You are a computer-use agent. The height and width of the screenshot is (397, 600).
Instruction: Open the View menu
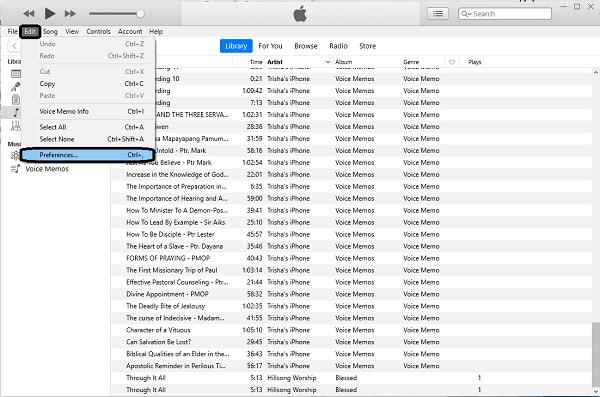pyautogui.click(x=72, y=31)
